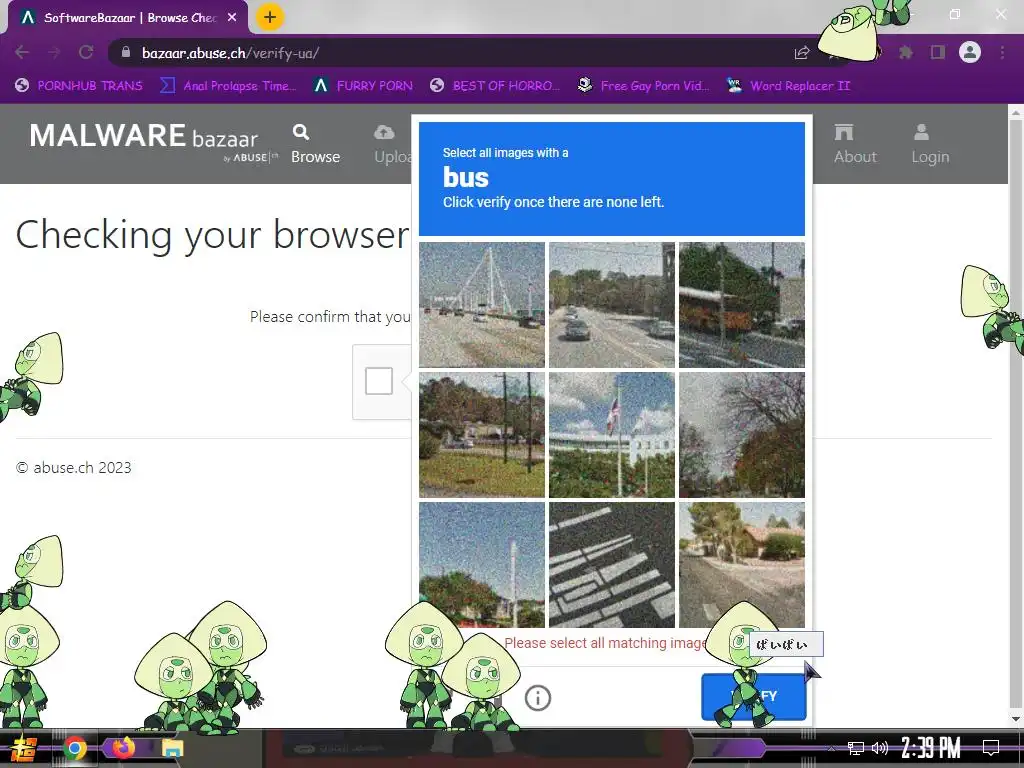Toggle the browser side panel icon
Viewport: 1024px width, 768px height.
pos(937,52)
